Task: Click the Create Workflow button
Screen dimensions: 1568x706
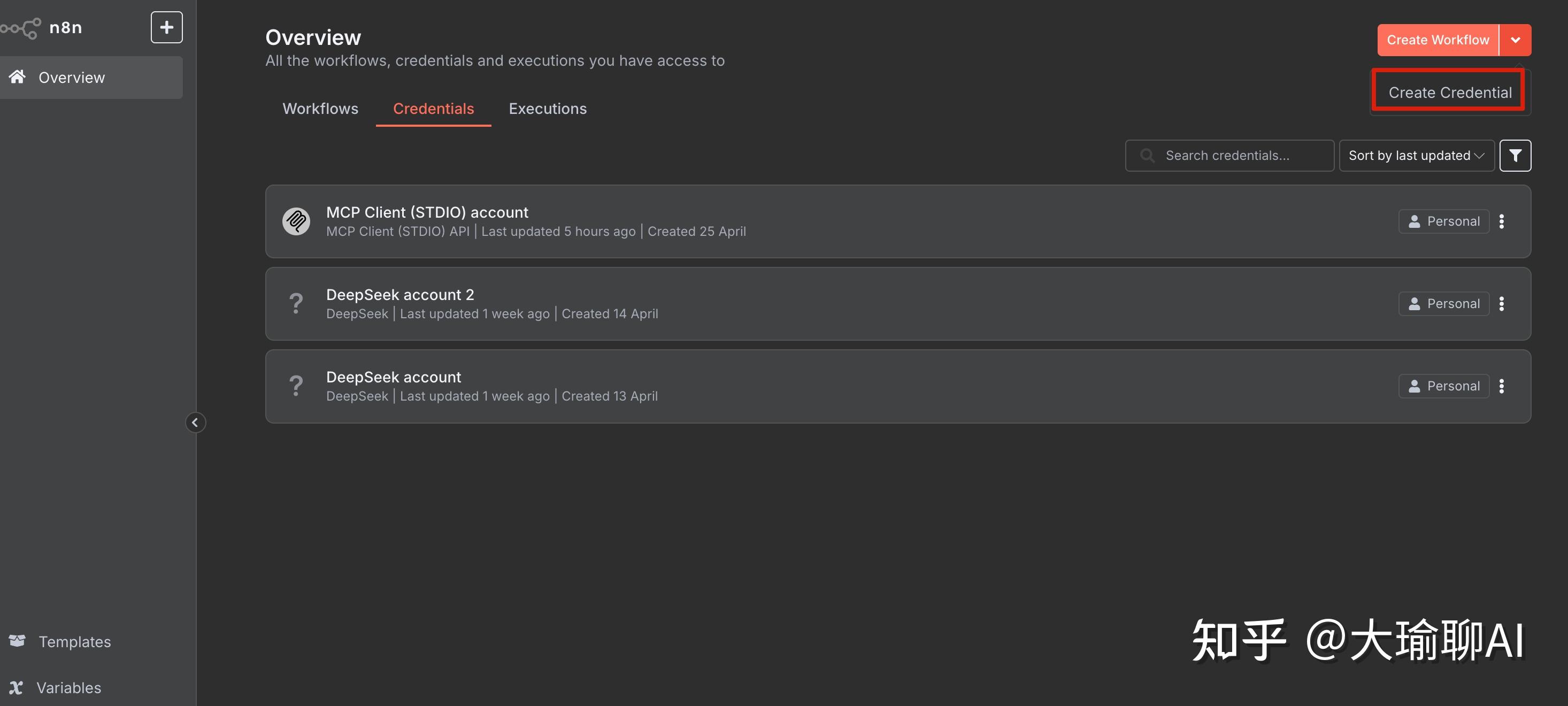Action: [1438, 40]
